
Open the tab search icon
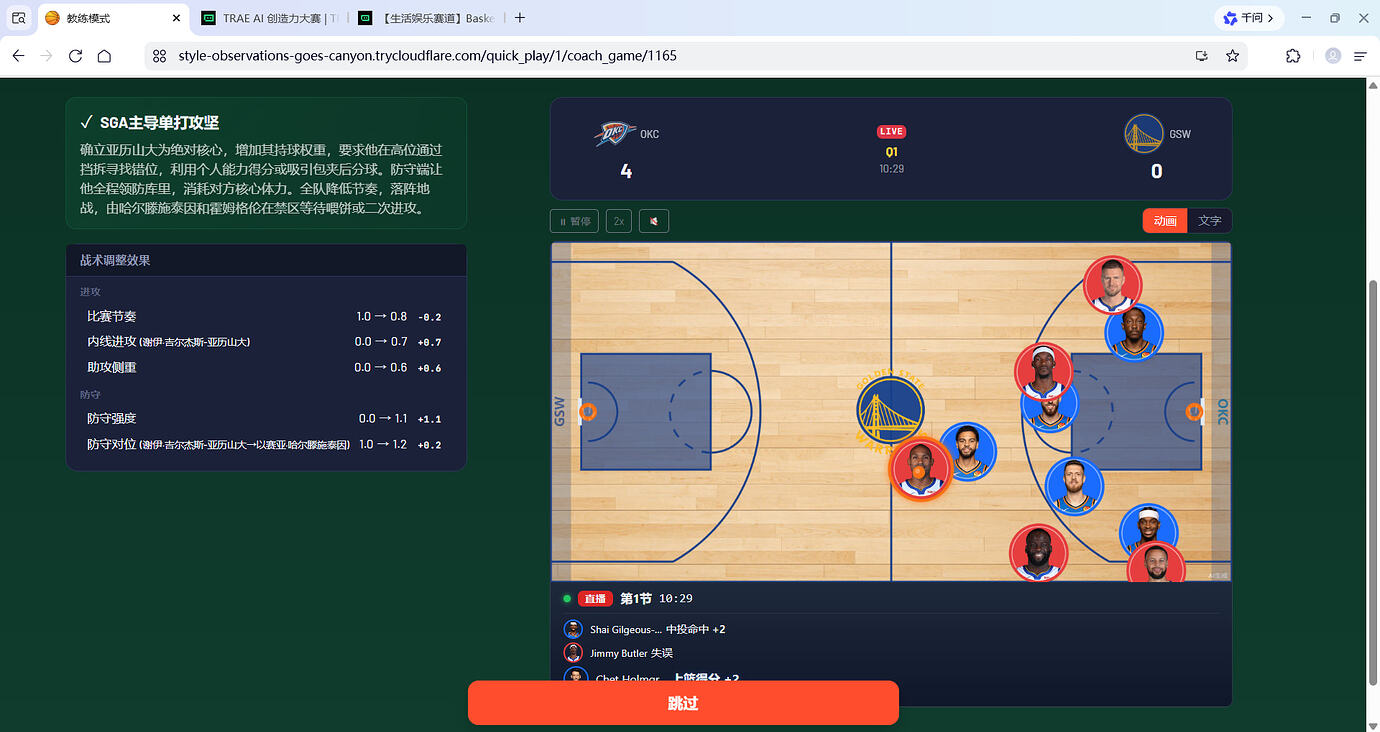pos(18,18)
